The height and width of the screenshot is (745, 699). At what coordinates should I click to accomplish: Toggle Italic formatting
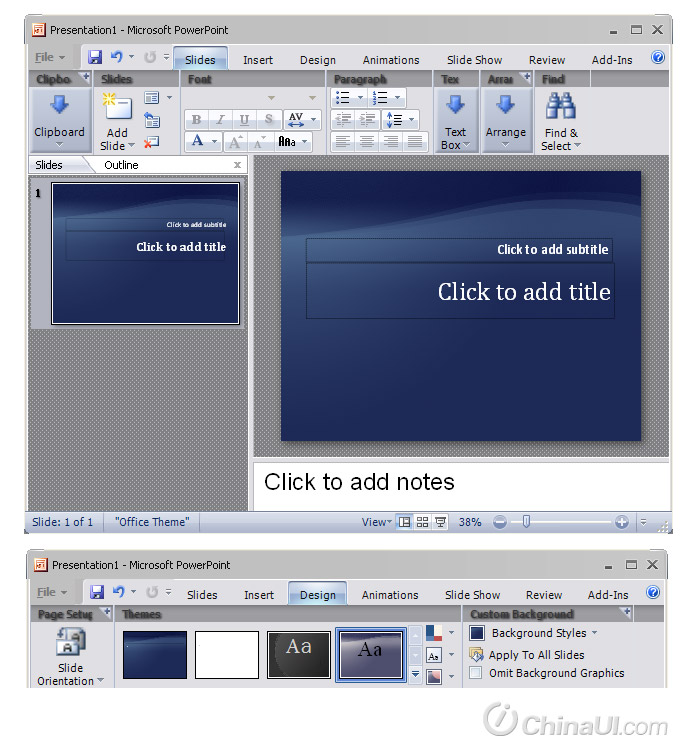220,119
